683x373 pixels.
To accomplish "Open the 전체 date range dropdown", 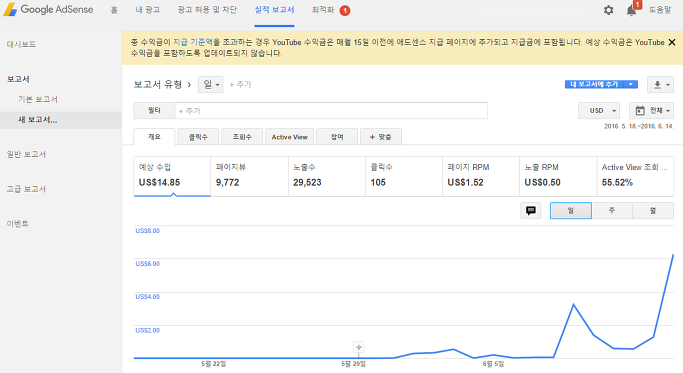I will pyautogui.click(x=651, y=111).
